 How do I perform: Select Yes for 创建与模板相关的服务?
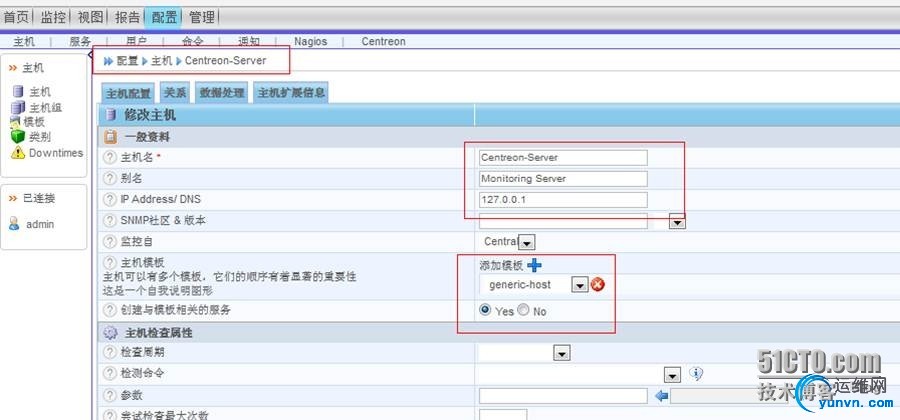(486, 310)
